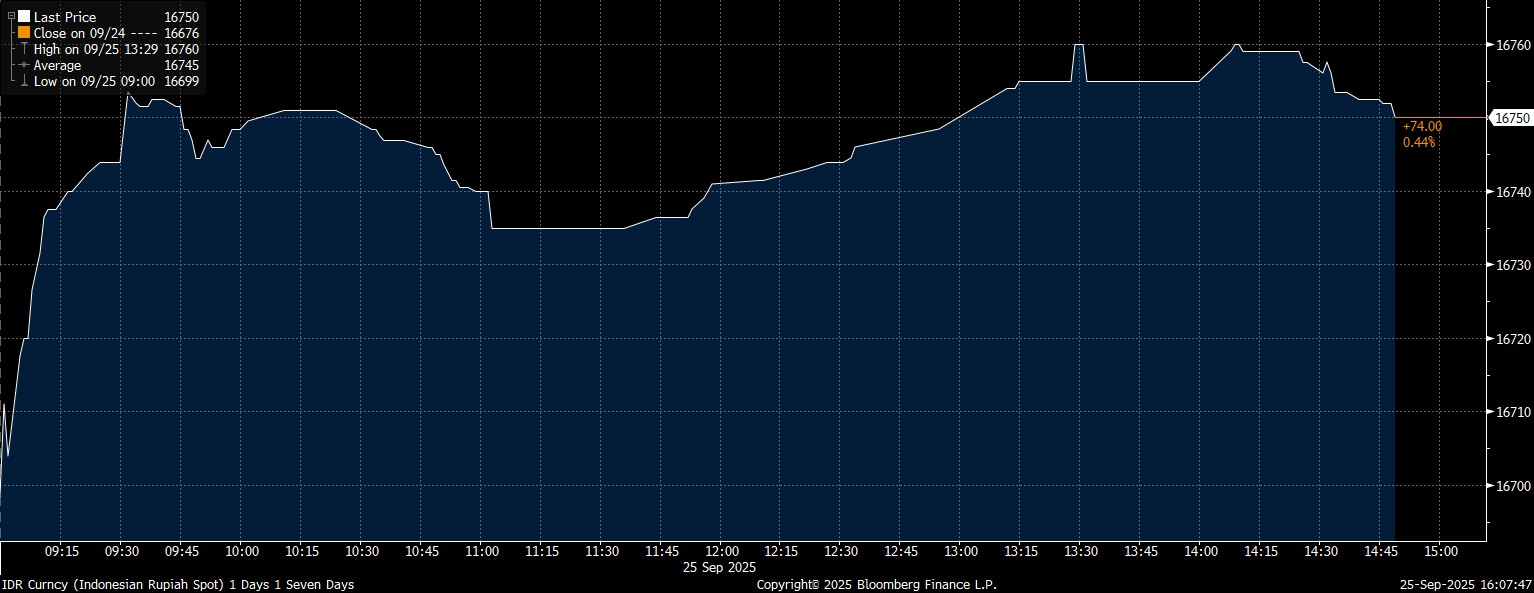Select the Average legend entry text
Screen dimensions: 1534x593
click(x=57, y=65)
